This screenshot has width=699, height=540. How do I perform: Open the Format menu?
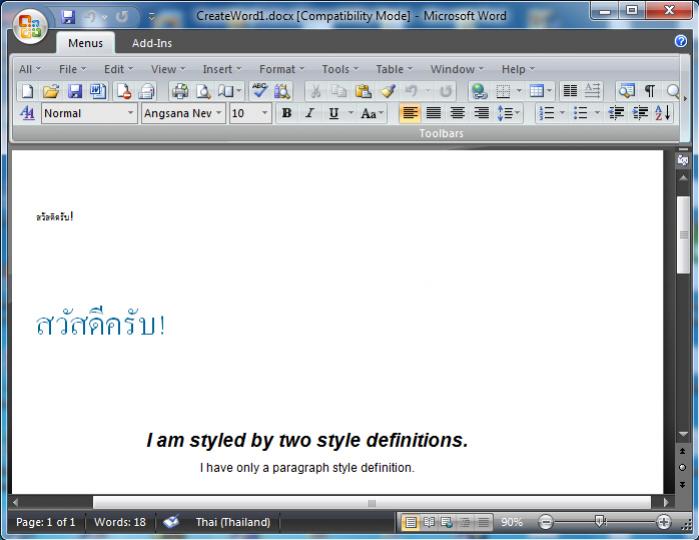point(282,69)
